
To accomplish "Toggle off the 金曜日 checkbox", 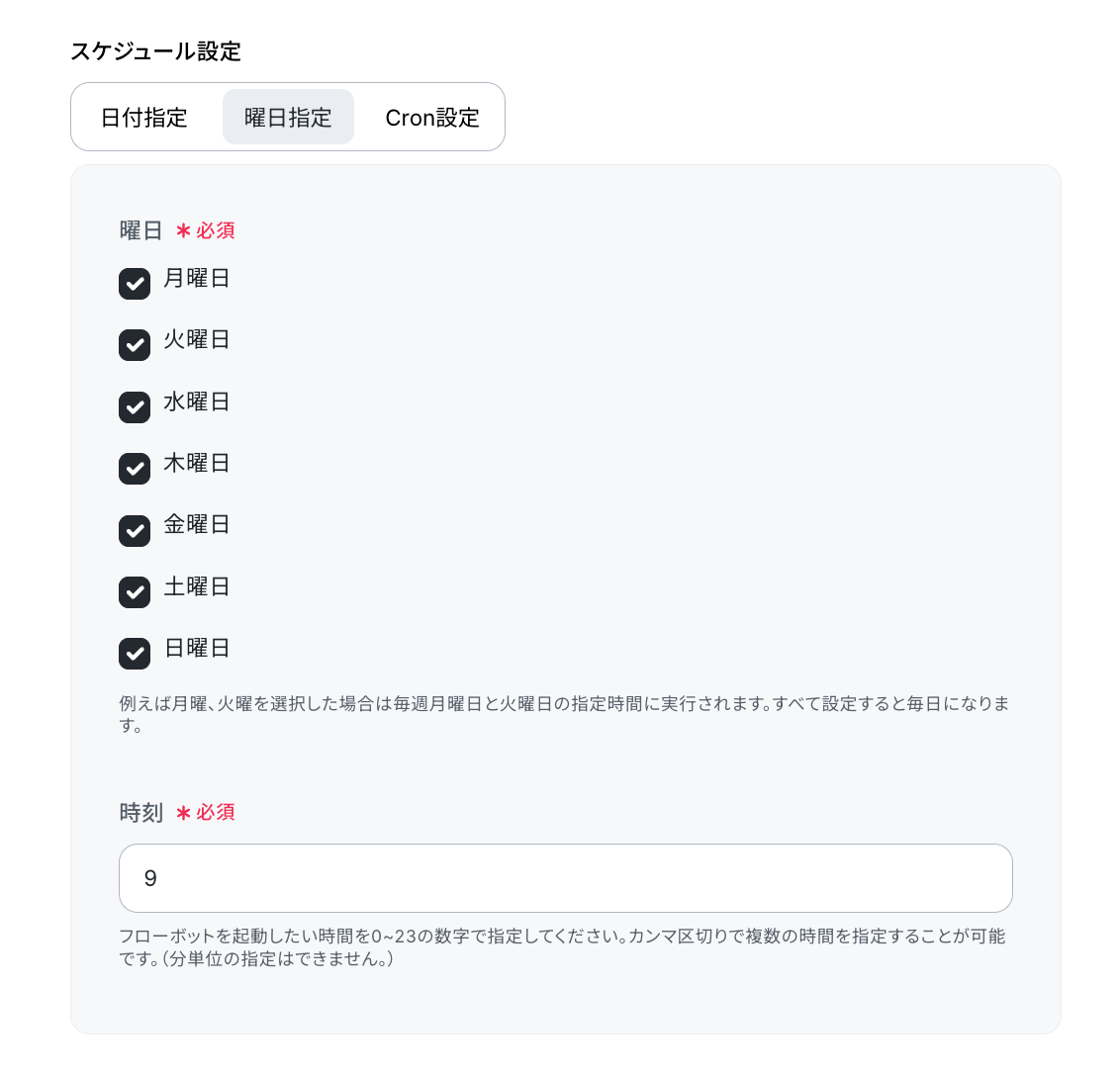I will point(135,531).
